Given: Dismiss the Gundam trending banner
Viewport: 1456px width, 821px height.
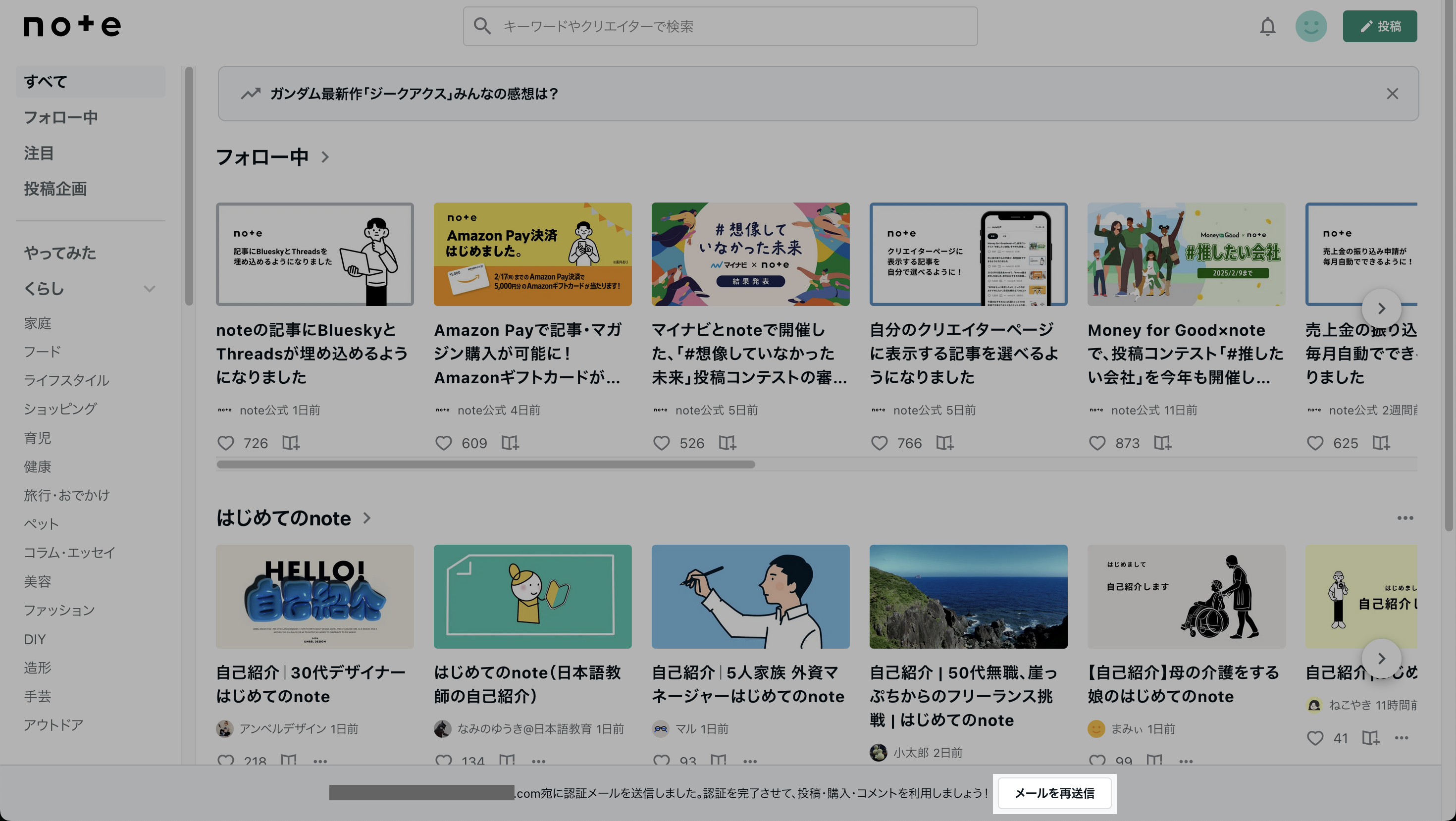Looking at the screenshot, I should 1392,94.
